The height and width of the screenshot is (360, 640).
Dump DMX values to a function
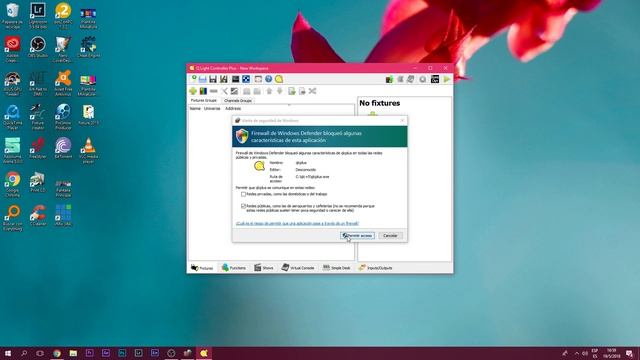[389, 79]
